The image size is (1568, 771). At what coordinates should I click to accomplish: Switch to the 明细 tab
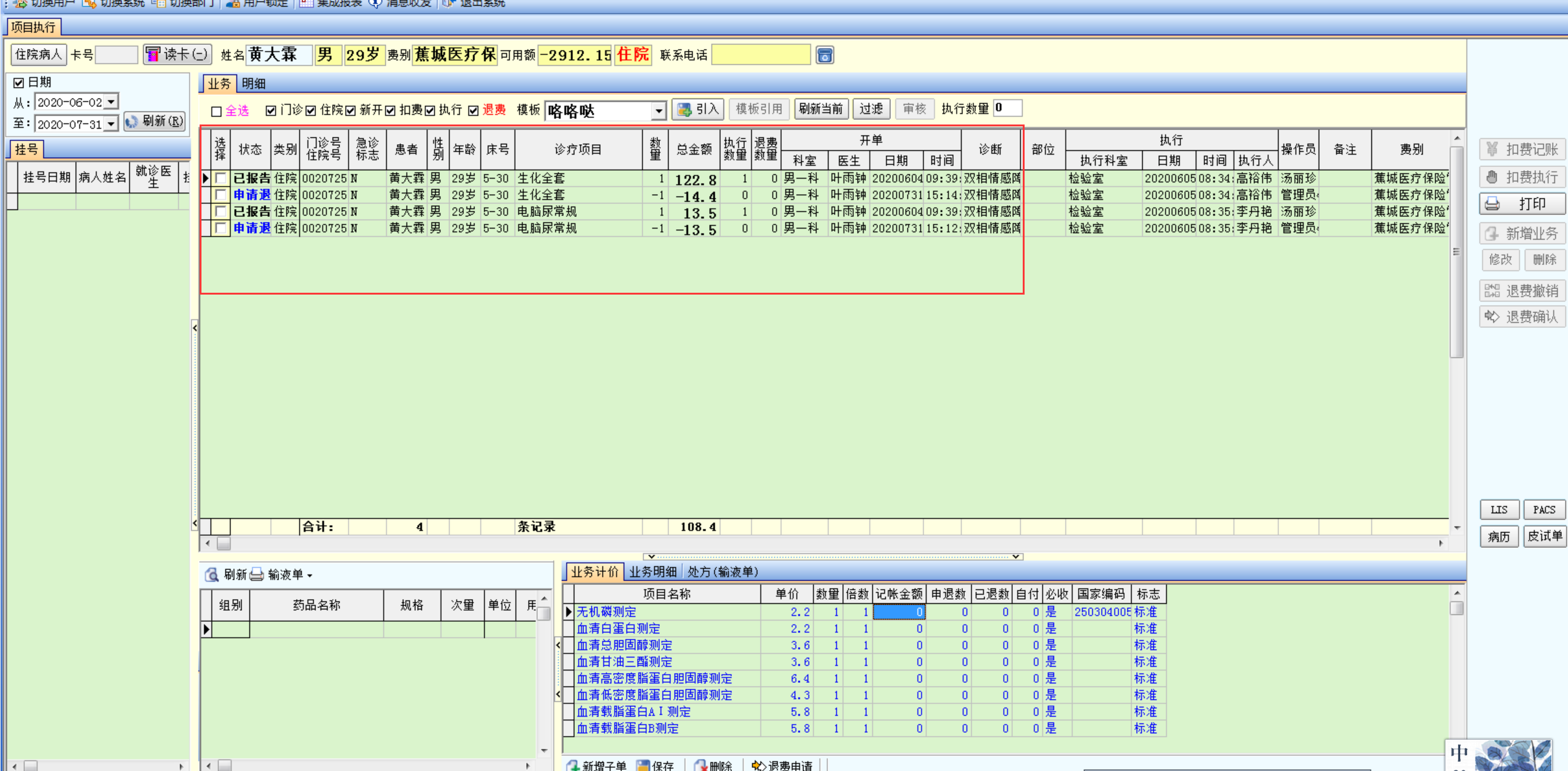(253, 84)
